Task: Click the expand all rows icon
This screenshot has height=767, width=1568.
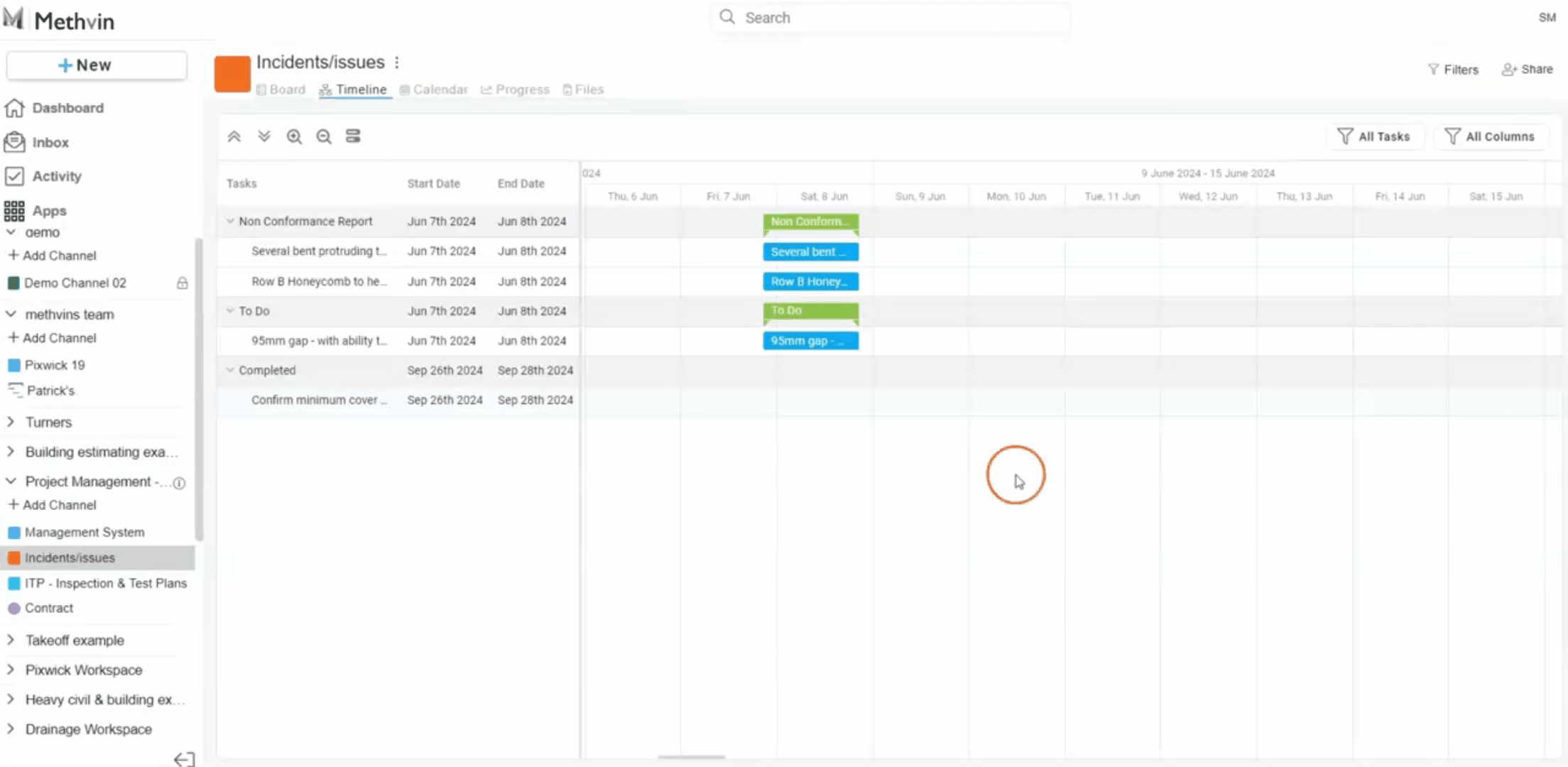Action: [x=264, y=136]
